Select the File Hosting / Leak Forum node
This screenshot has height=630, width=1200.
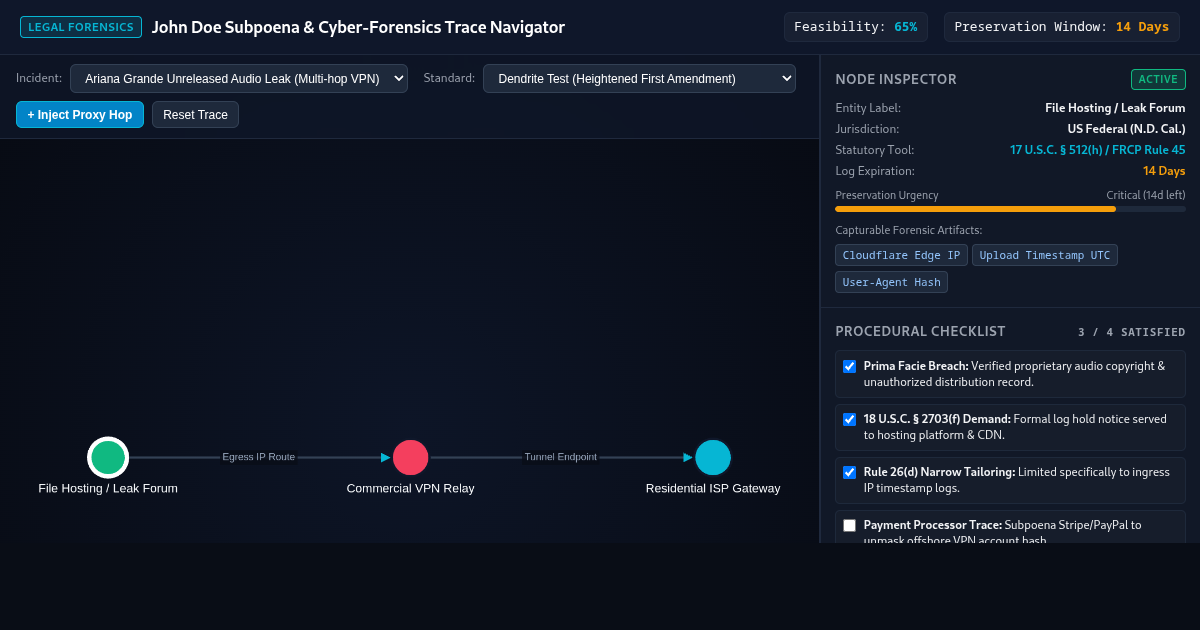point(108,458)
